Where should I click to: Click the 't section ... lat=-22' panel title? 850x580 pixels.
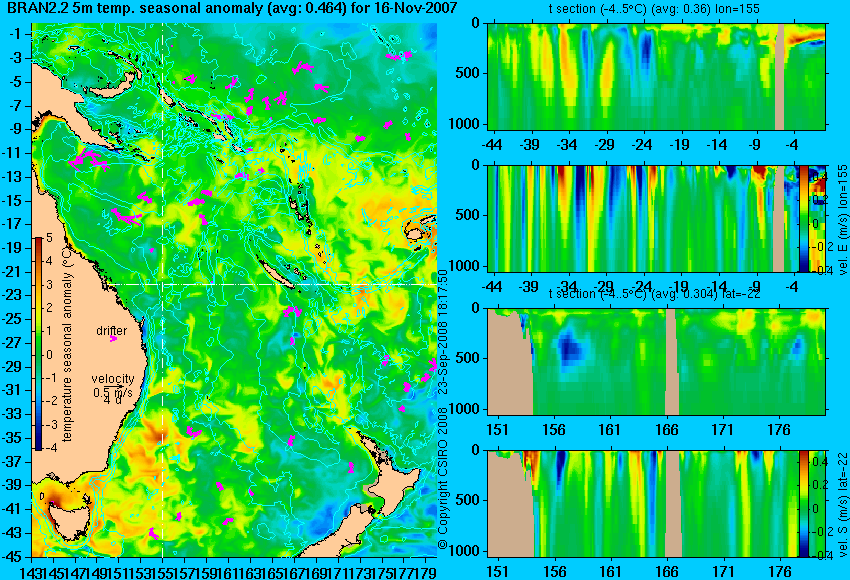click(x=654, y=293)
